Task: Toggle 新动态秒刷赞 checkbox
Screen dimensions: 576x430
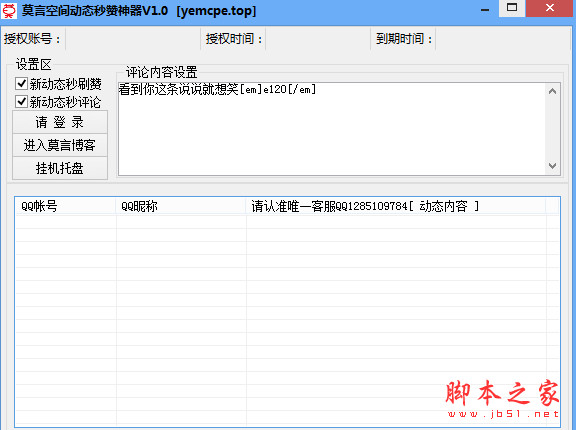Action: tap(21, 84)
